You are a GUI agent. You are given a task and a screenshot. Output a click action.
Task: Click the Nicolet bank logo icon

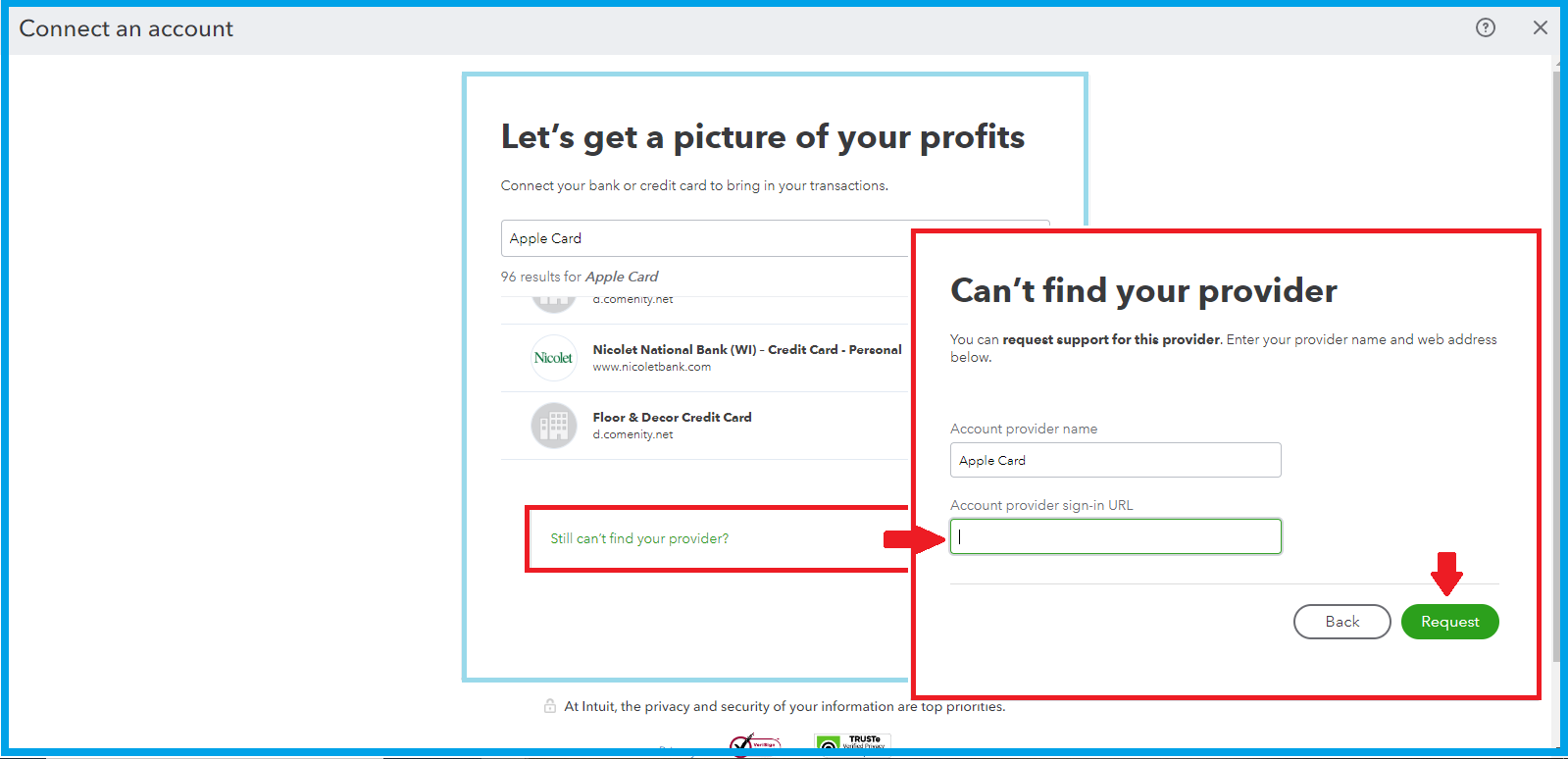(x=554, y=358)
